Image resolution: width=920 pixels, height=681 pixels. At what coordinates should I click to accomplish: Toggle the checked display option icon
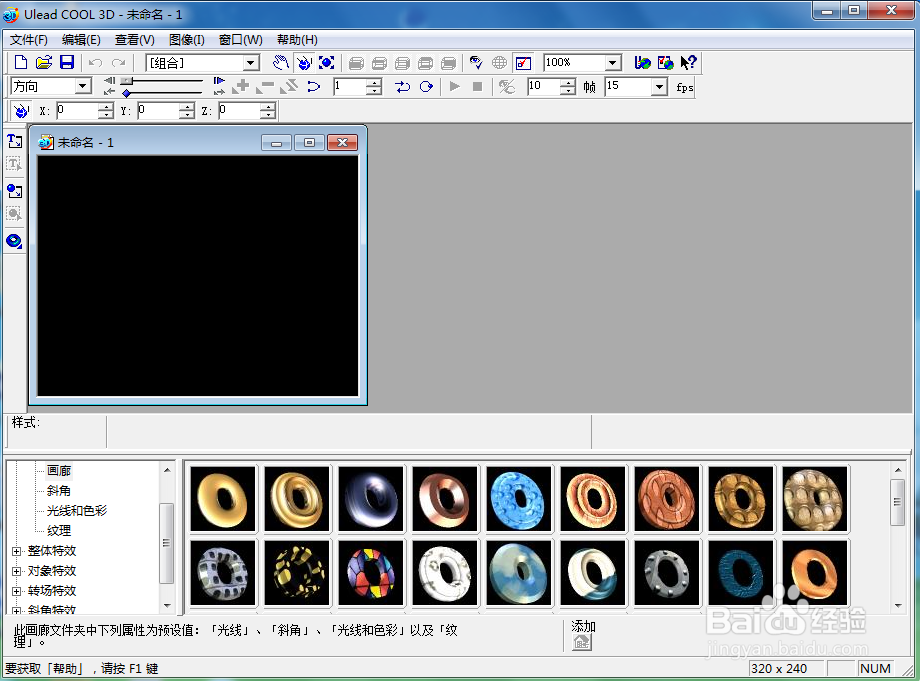pos(523,63)
